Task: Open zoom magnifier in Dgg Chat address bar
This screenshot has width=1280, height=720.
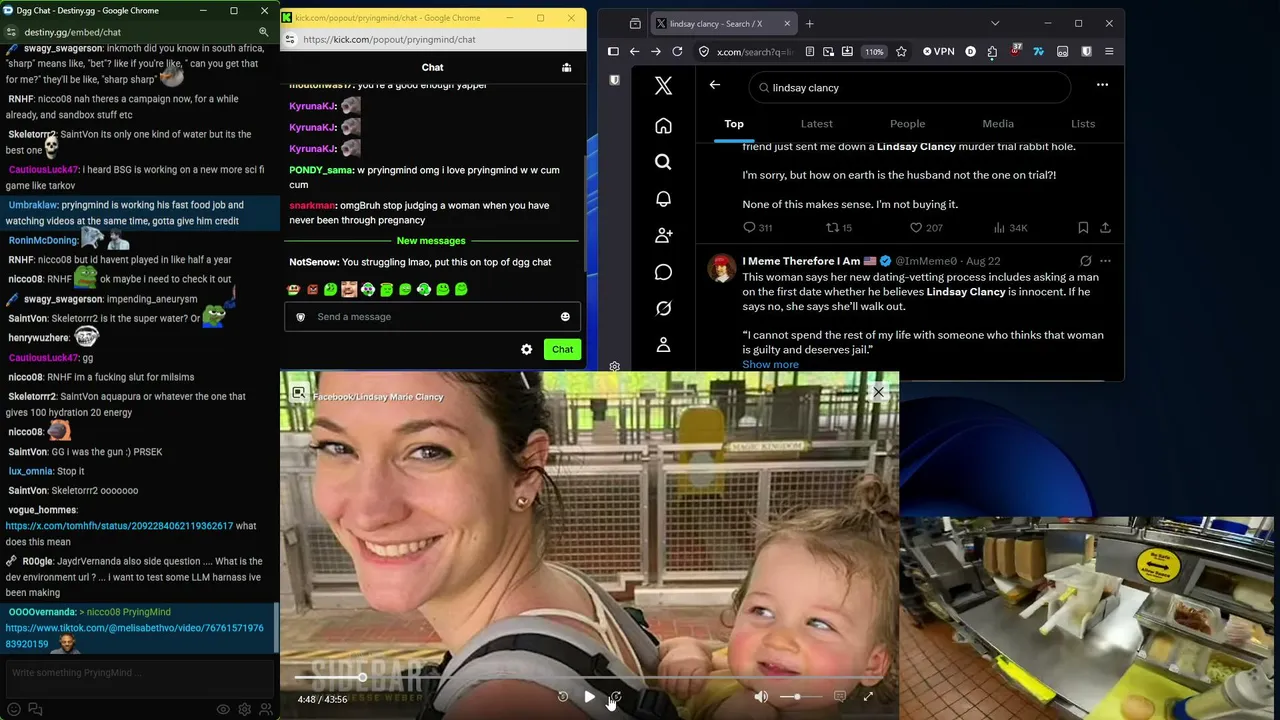Action: [x=264, y=32]
